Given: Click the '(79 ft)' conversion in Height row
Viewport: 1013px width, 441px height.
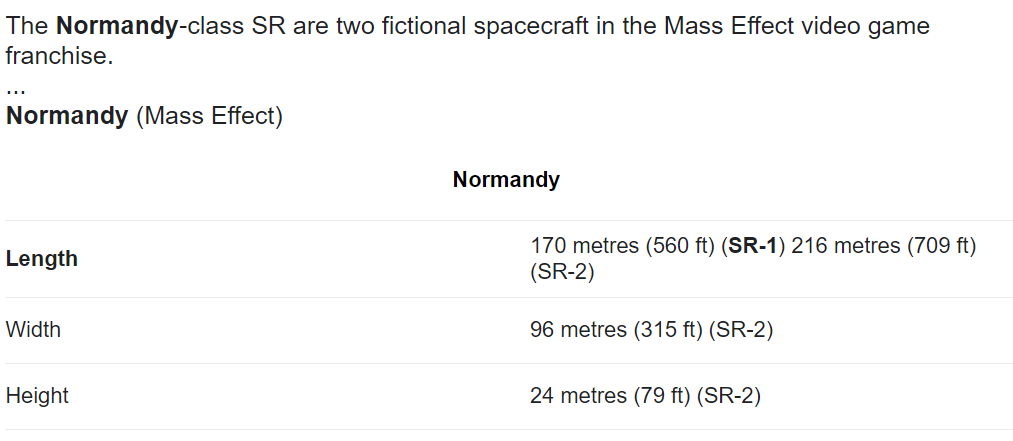Looking at the screenshot, I should [662, 396].
